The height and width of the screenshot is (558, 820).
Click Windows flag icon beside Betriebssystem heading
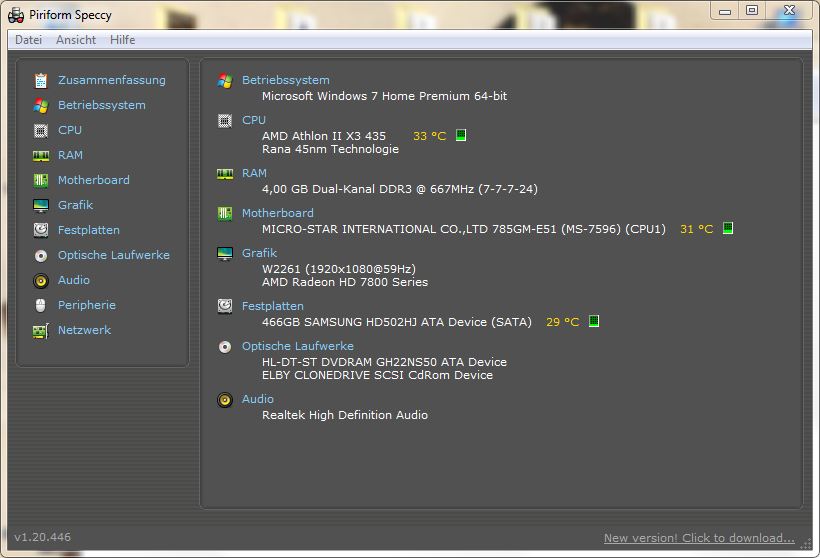(225, 81)
